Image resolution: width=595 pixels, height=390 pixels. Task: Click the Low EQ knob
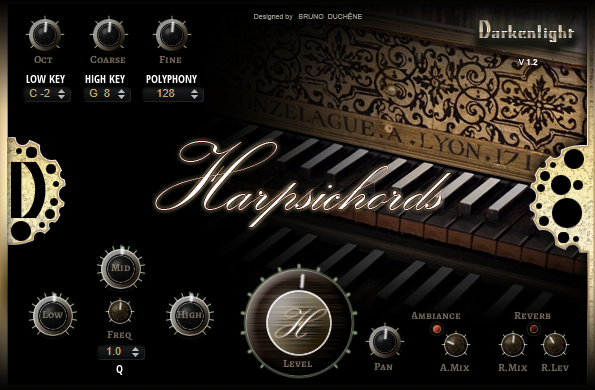pos(52,315)
